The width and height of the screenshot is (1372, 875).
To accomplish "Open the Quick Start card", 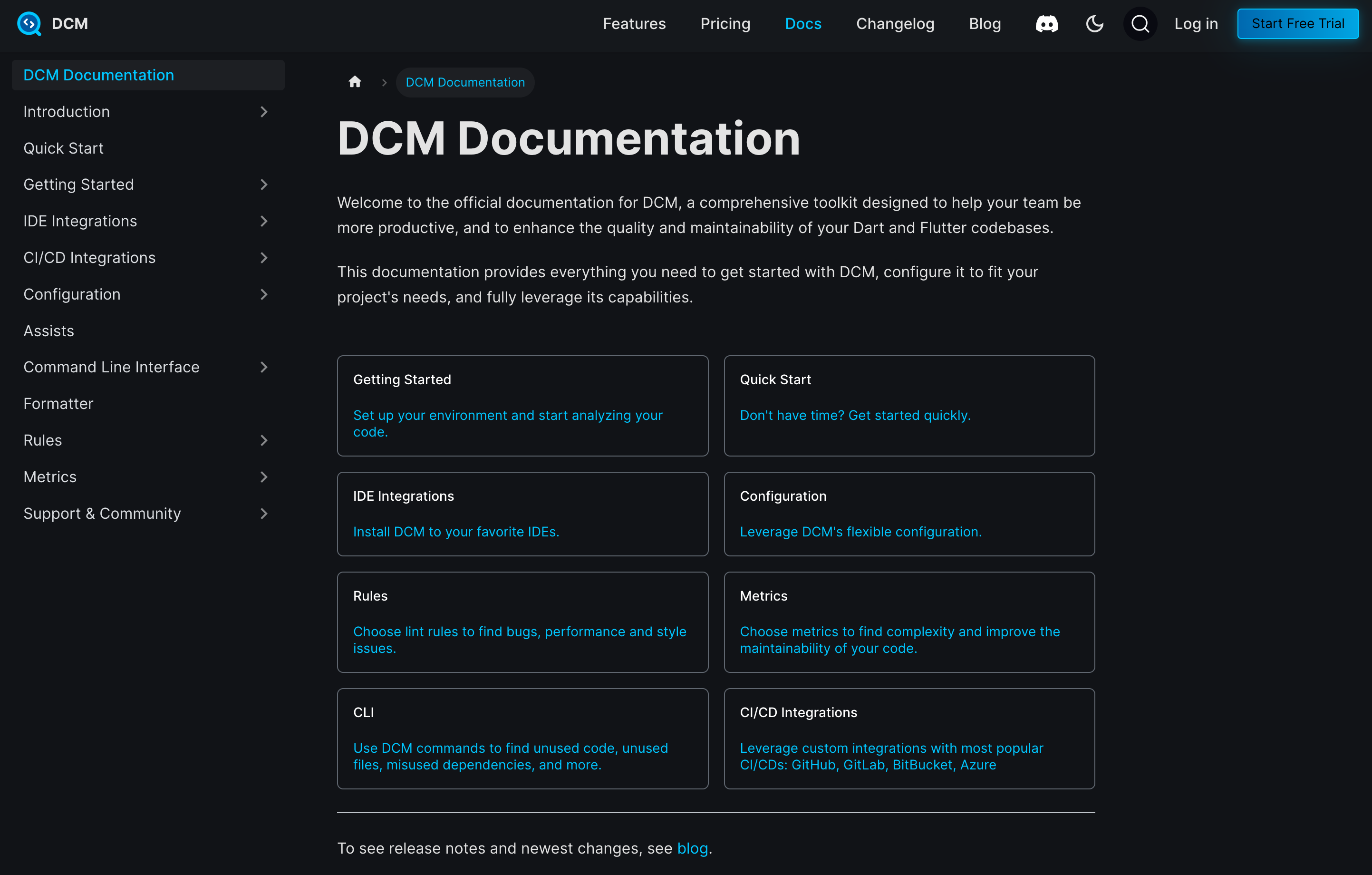I will 909,405.
